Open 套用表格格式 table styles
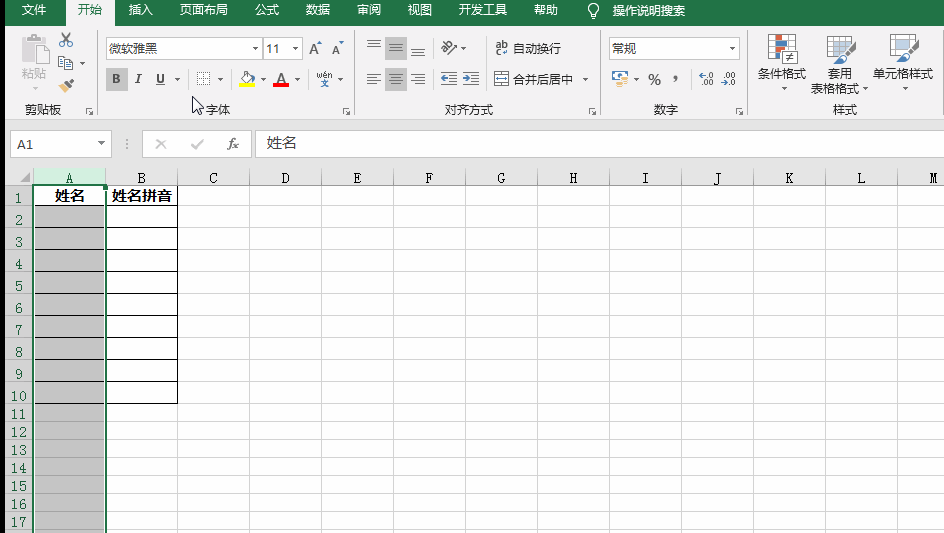 click(839, 63)
